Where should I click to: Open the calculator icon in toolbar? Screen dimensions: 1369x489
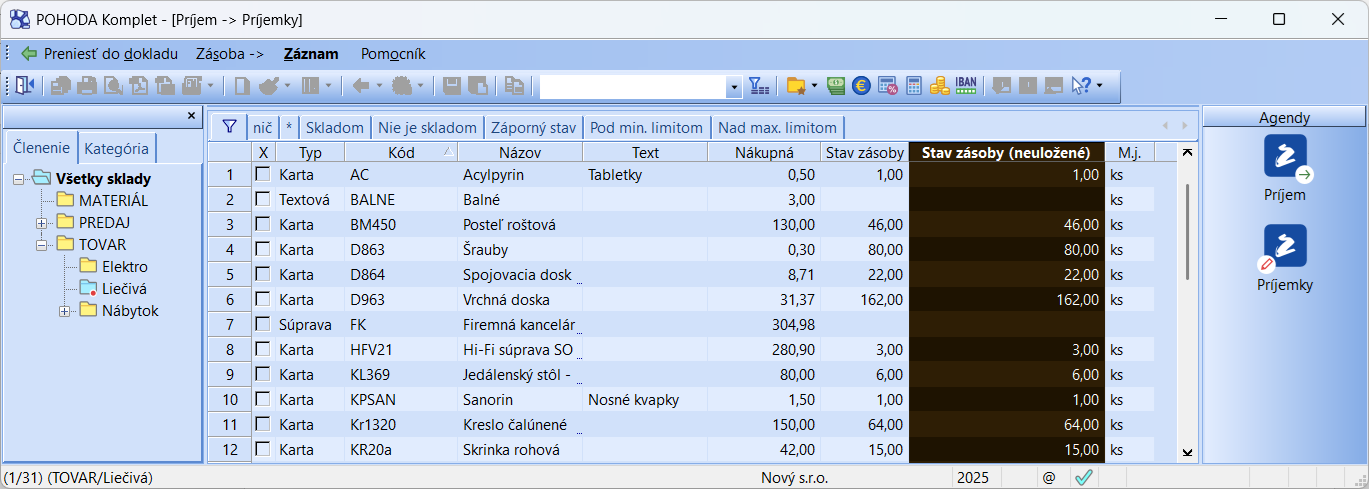pyautogui.click(x=914, y=87)
